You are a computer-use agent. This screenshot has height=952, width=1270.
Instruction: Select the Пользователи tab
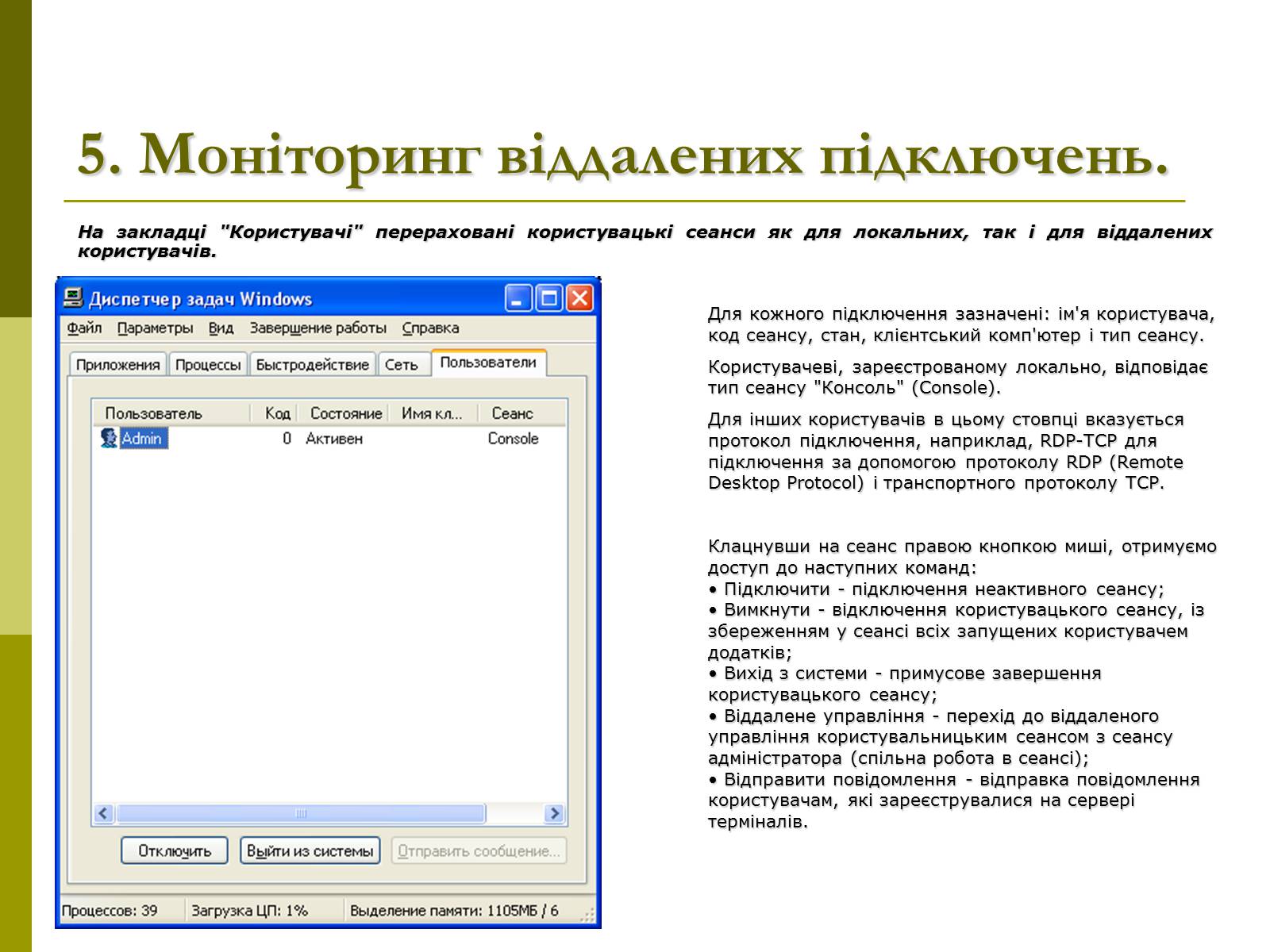coord(488,363)
